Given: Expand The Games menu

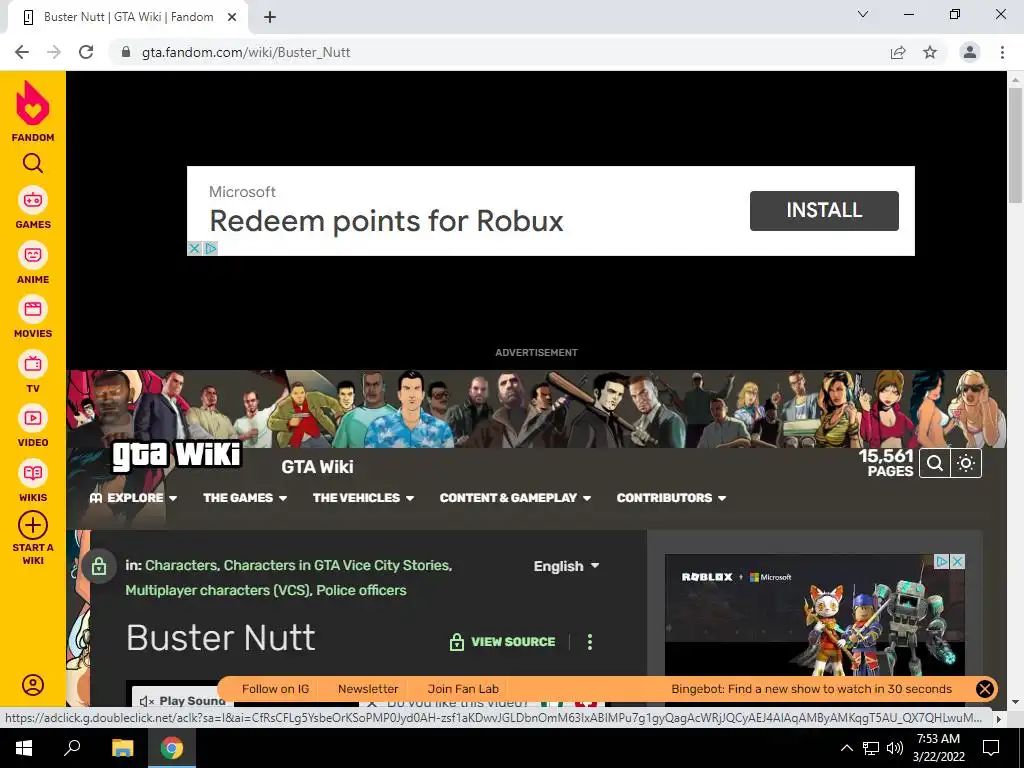Looking at the screenshot, I should pyautogui.click(x=246, y=498).
